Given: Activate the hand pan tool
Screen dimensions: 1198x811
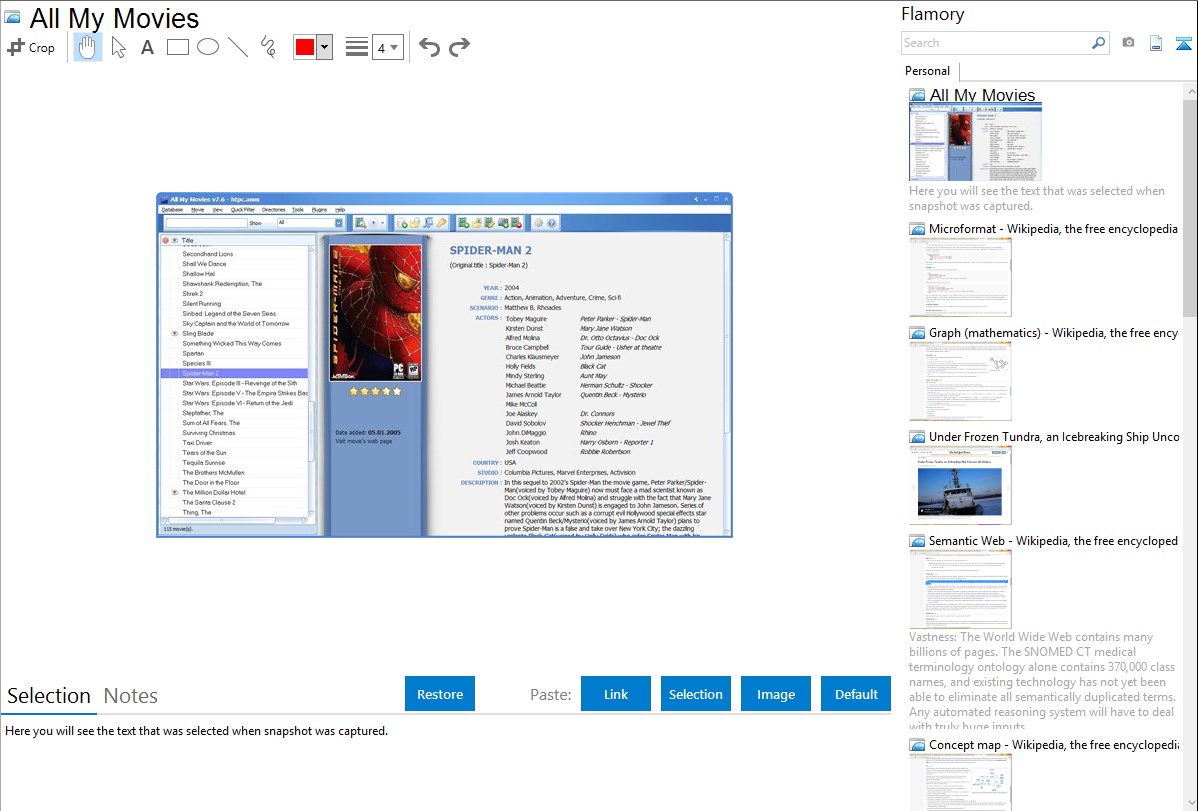Looking at the screenshot, I should (87, 47).
